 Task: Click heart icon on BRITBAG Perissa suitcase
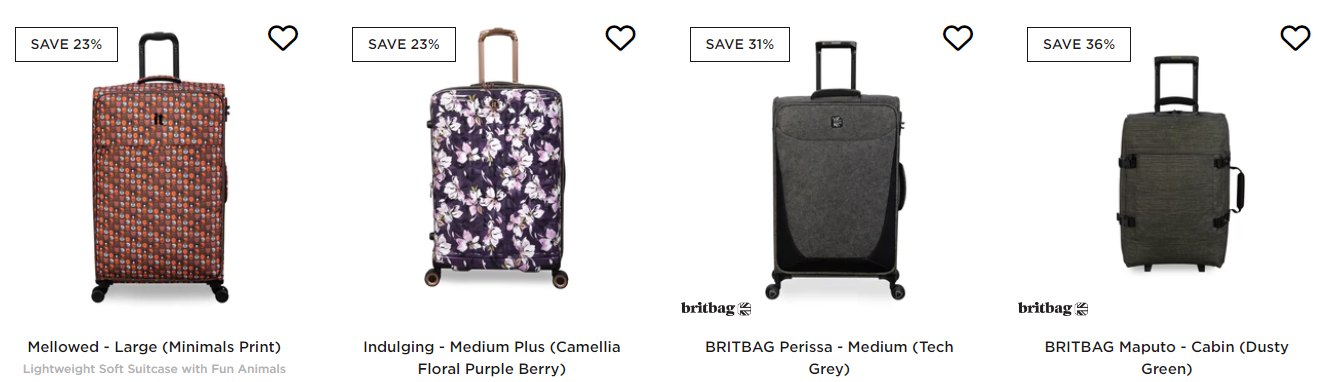click(958, 38)
